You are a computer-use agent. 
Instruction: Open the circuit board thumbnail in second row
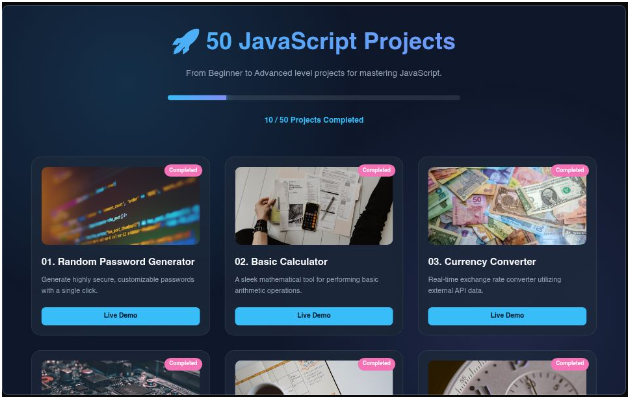(121, 377)
